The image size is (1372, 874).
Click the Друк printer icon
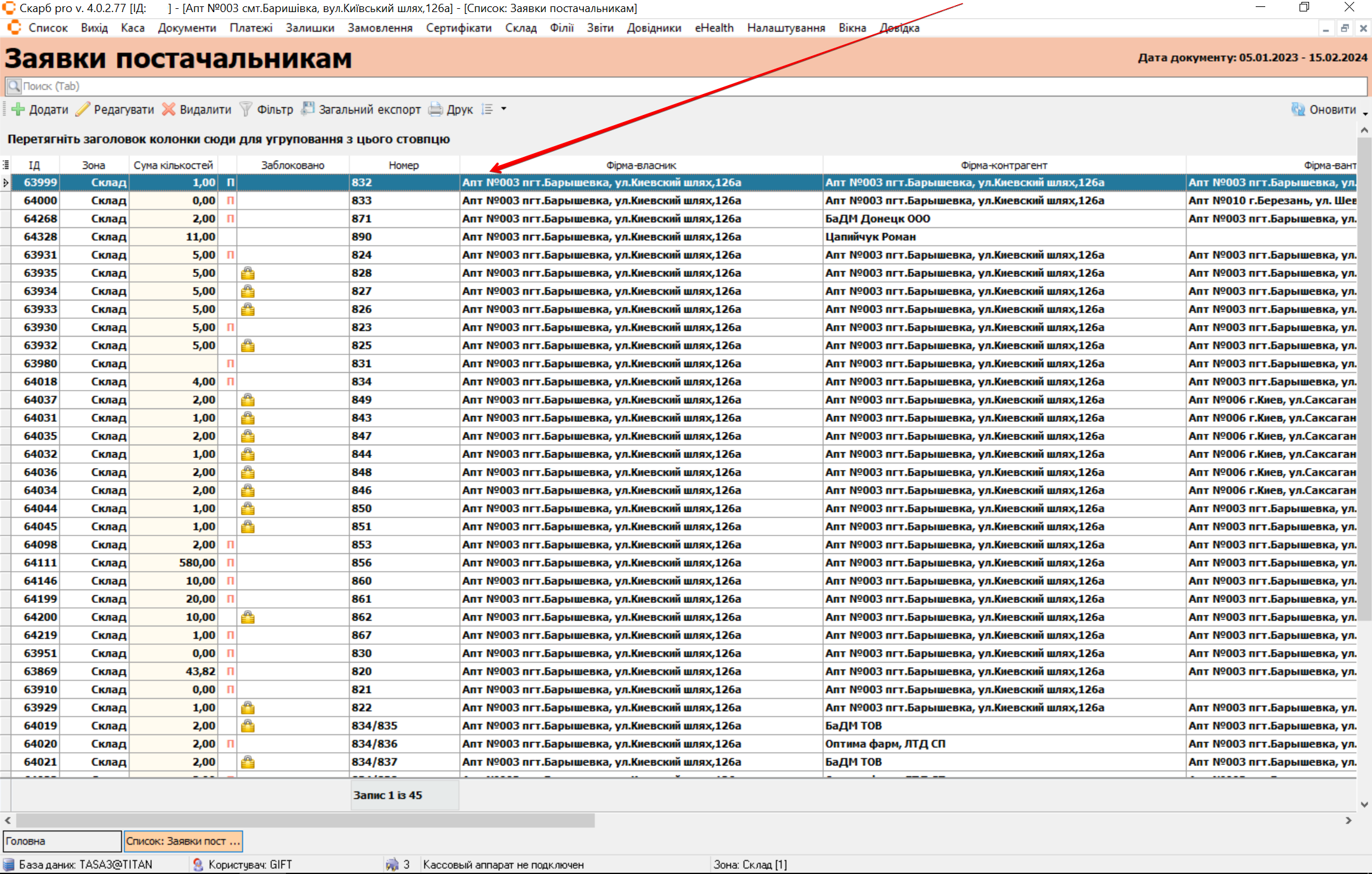click(x=435, y=109)
